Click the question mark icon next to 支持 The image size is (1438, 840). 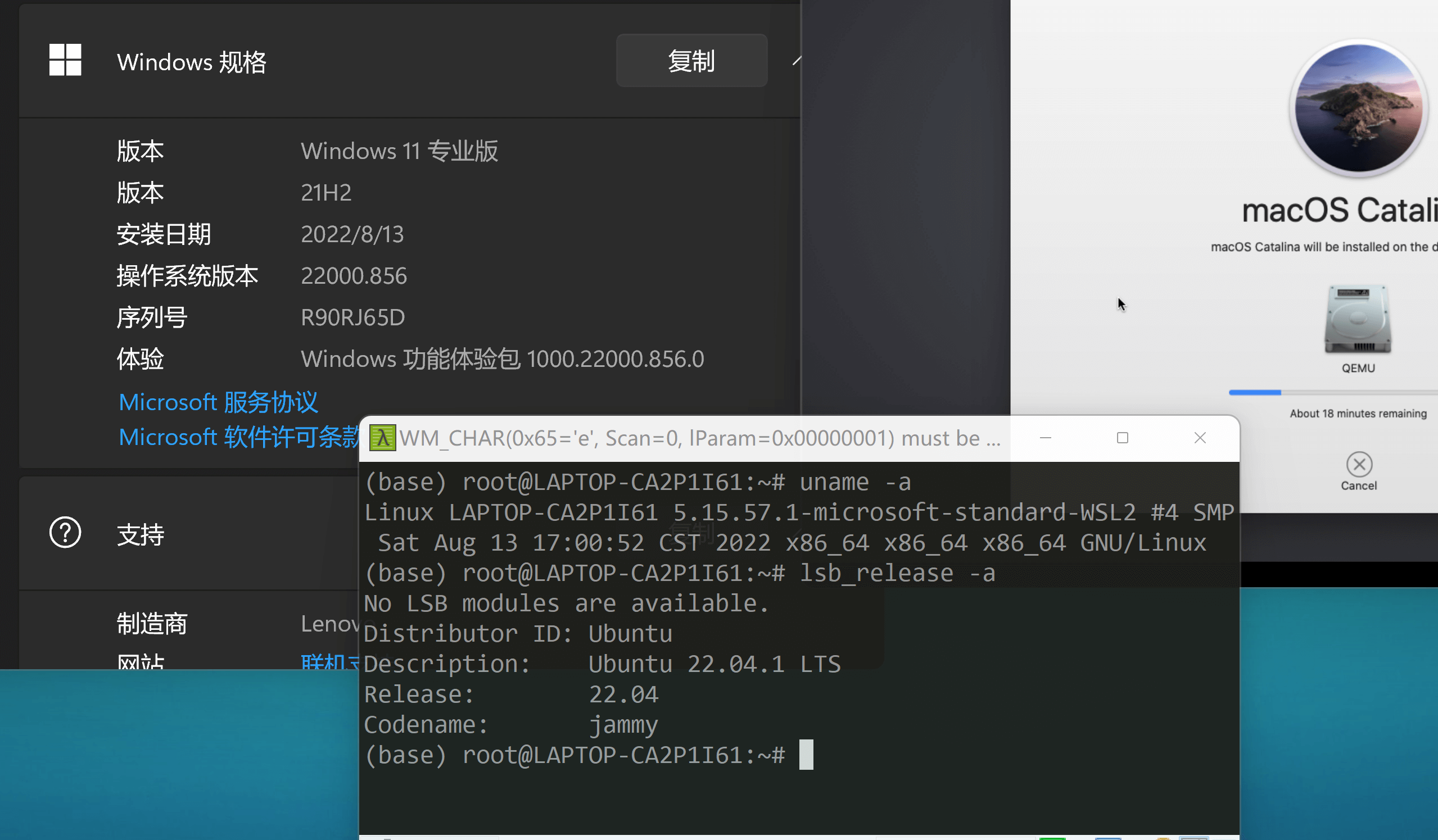(65, 532)
